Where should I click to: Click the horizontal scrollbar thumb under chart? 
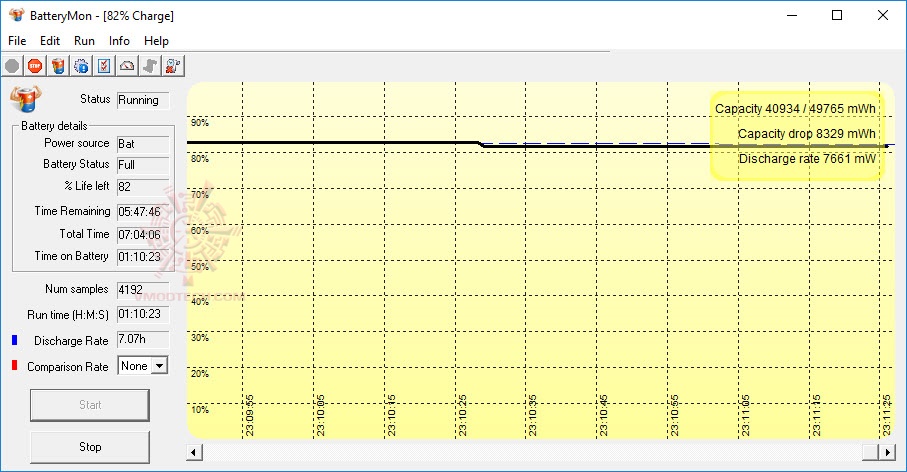tap(870, 452)
